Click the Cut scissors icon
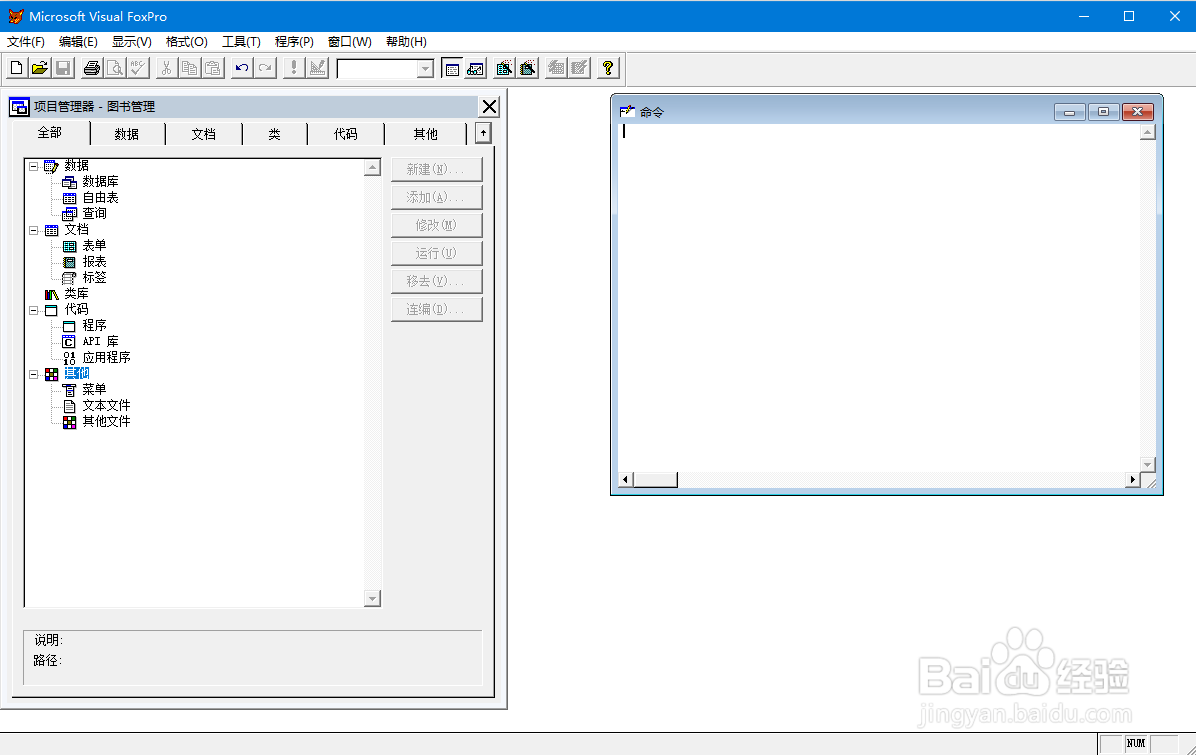The height and width of the screenshot is (755, 1196). click(166, 68)
